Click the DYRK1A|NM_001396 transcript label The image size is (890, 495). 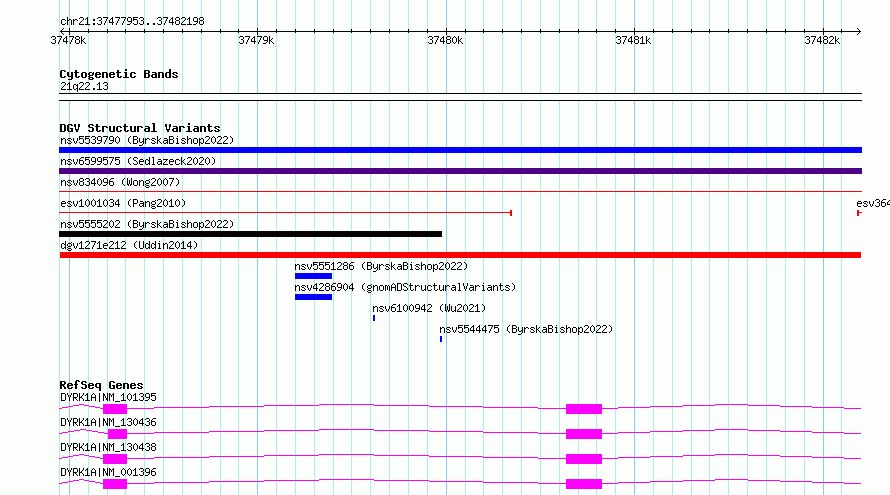coord(108,472)
